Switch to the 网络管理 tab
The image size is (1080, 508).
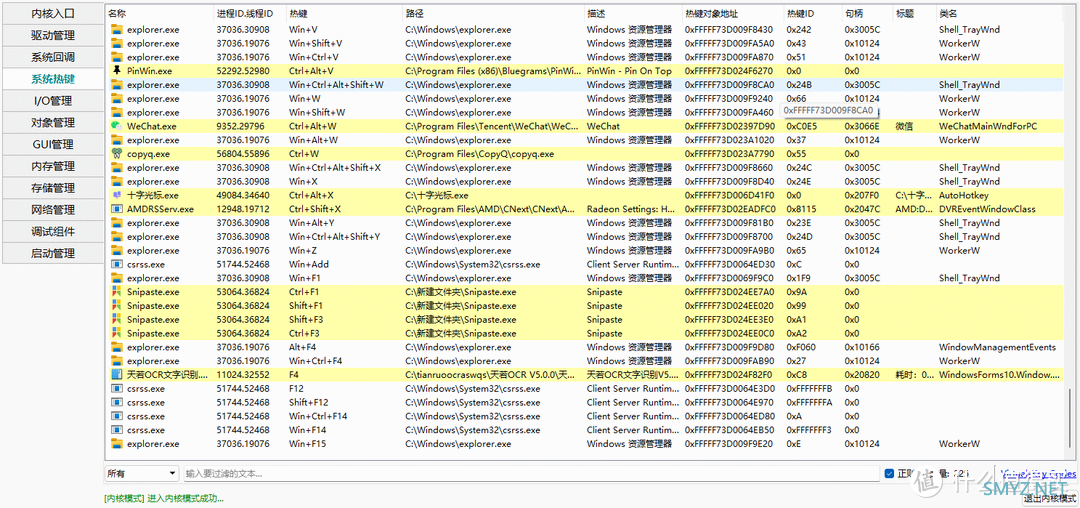click(53, 210)
